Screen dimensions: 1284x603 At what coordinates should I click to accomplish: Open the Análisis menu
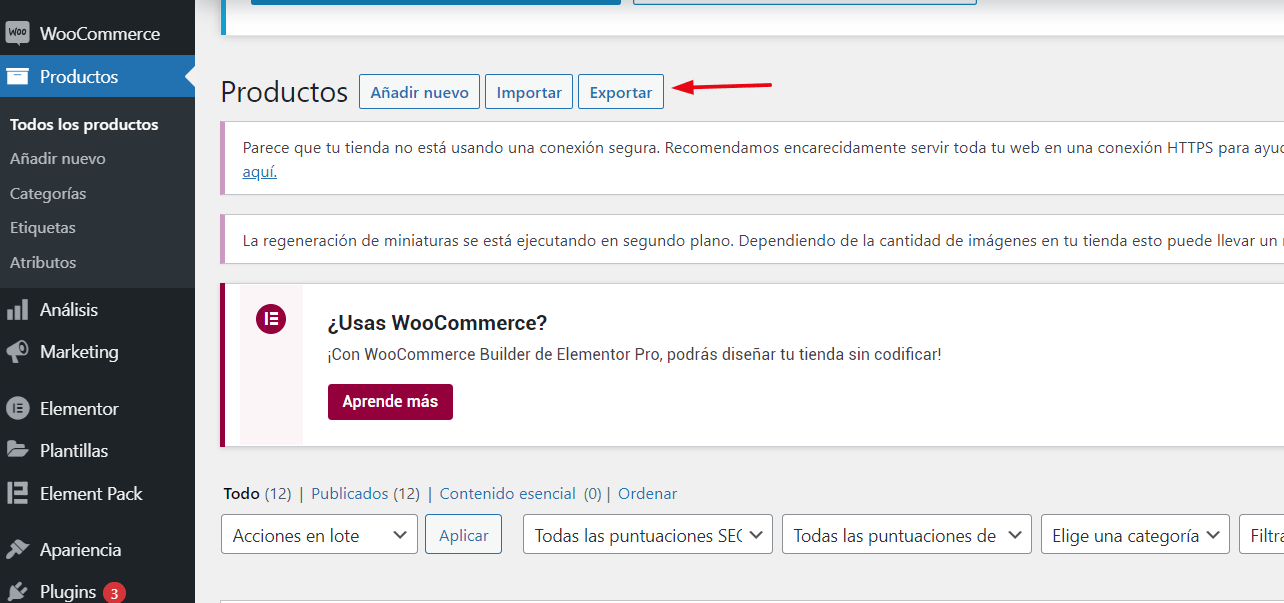pos(97,310)
